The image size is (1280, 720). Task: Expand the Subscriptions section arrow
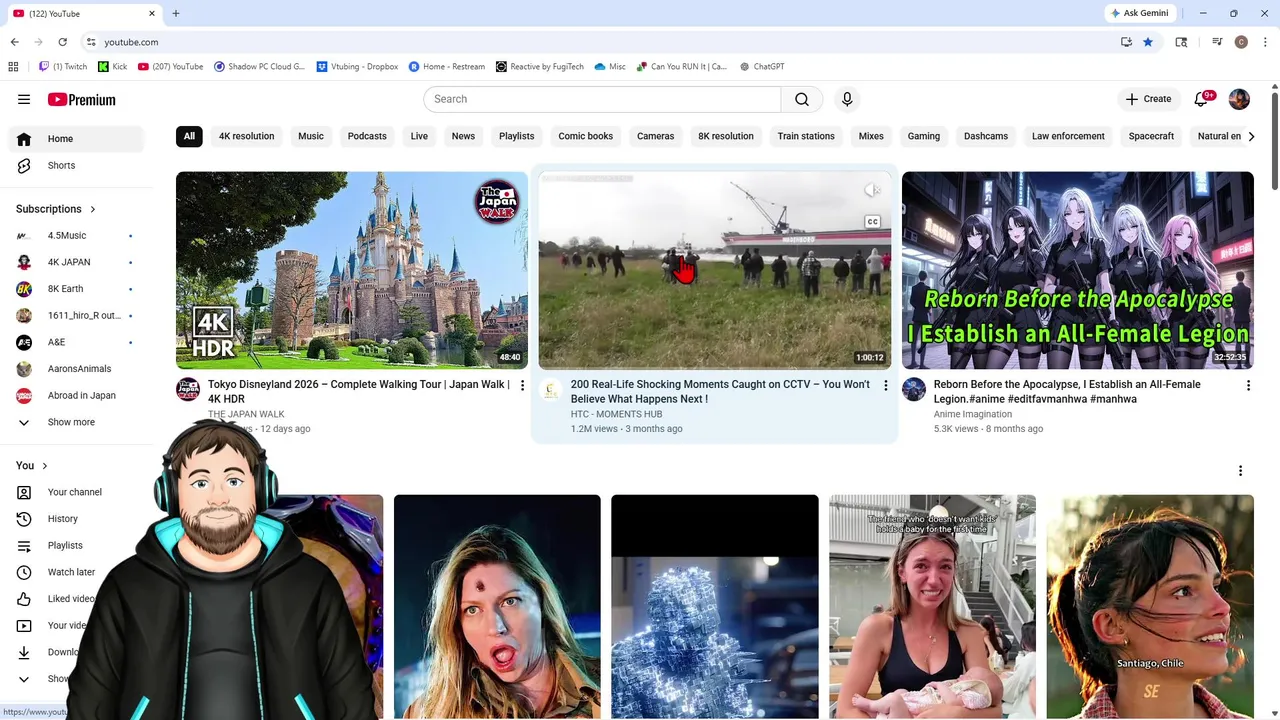coord(93,209)
